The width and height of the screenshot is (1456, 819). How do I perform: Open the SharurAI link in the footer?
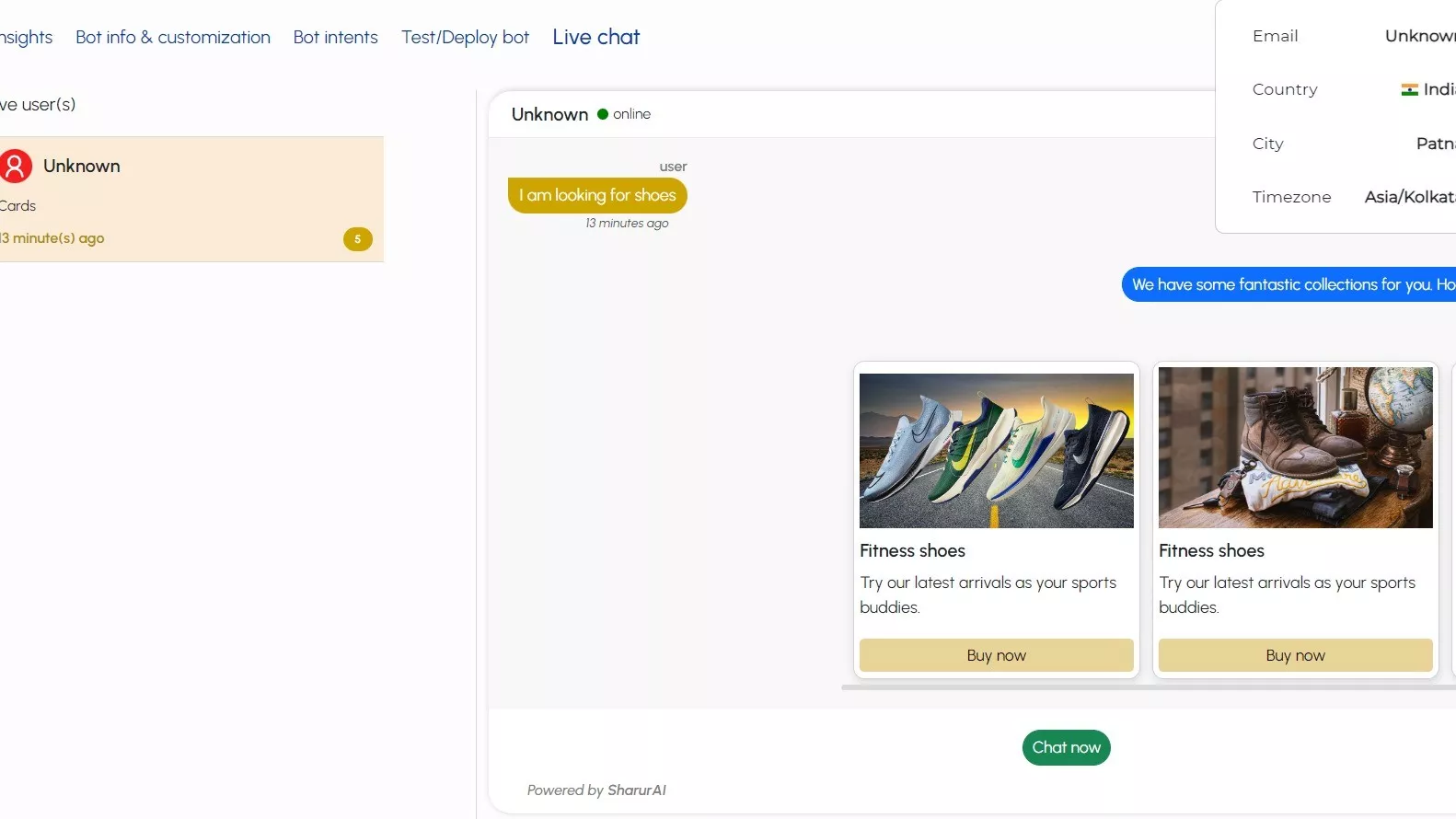pos(636,790)
